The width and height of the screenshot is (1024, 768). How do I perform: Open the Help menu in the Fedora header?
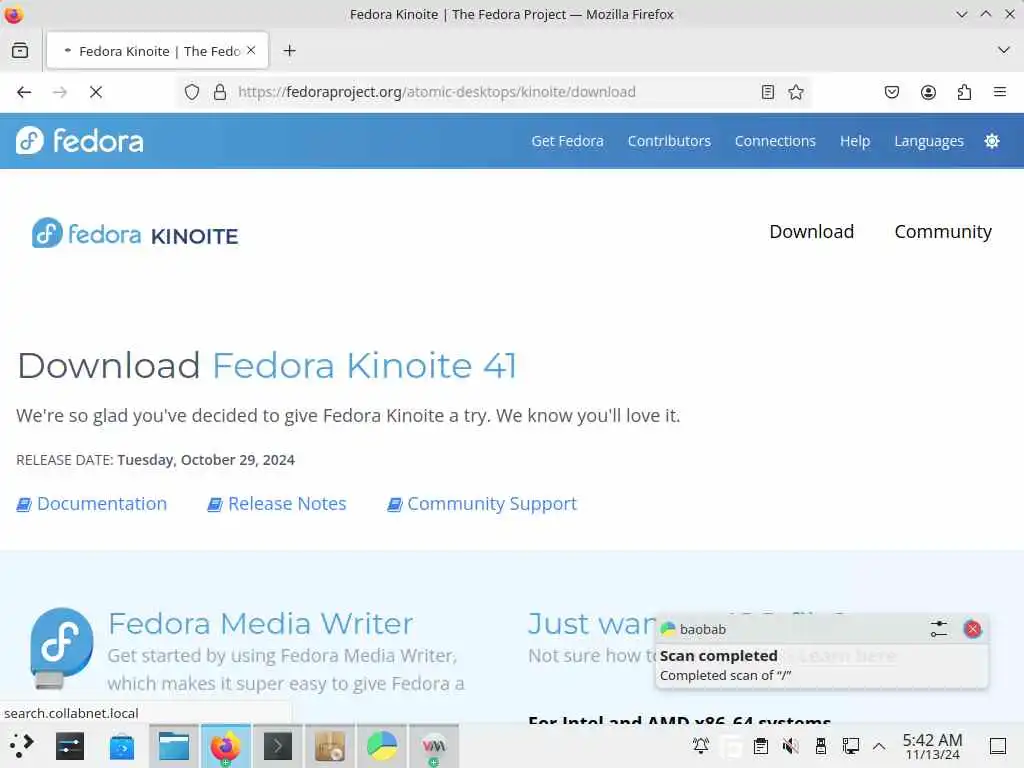[x=854, y=141]
